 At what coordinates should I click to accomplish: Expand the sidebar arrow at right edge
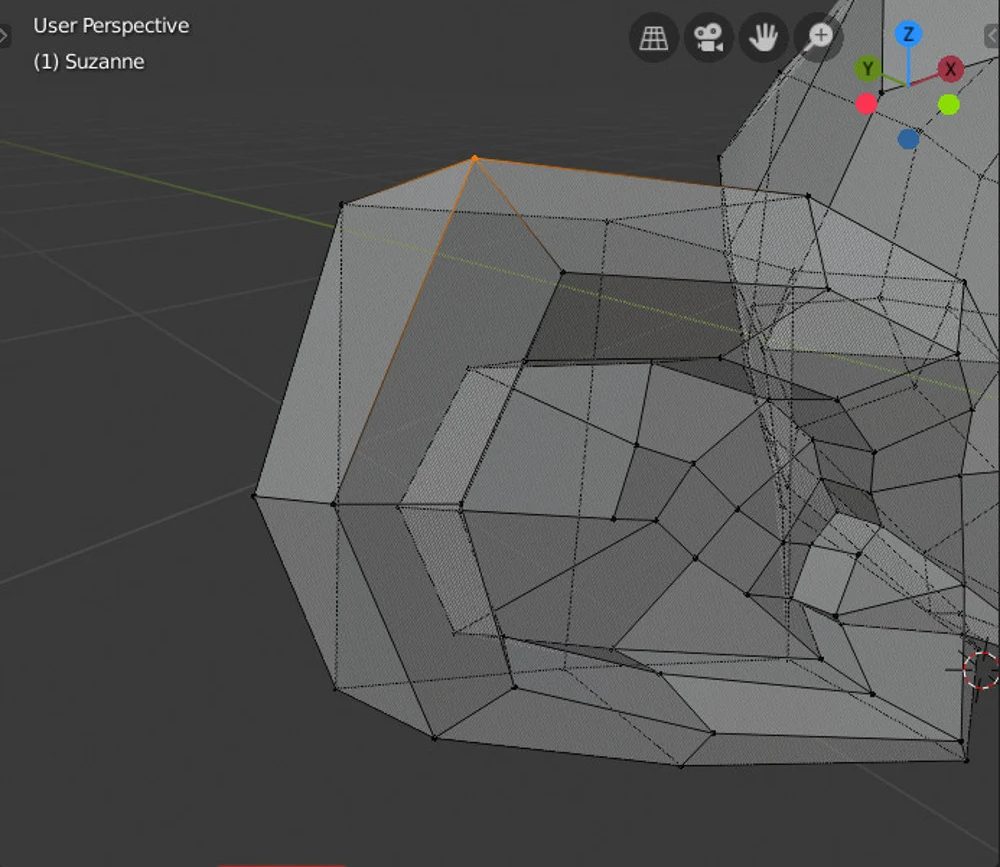click(993, 37)
